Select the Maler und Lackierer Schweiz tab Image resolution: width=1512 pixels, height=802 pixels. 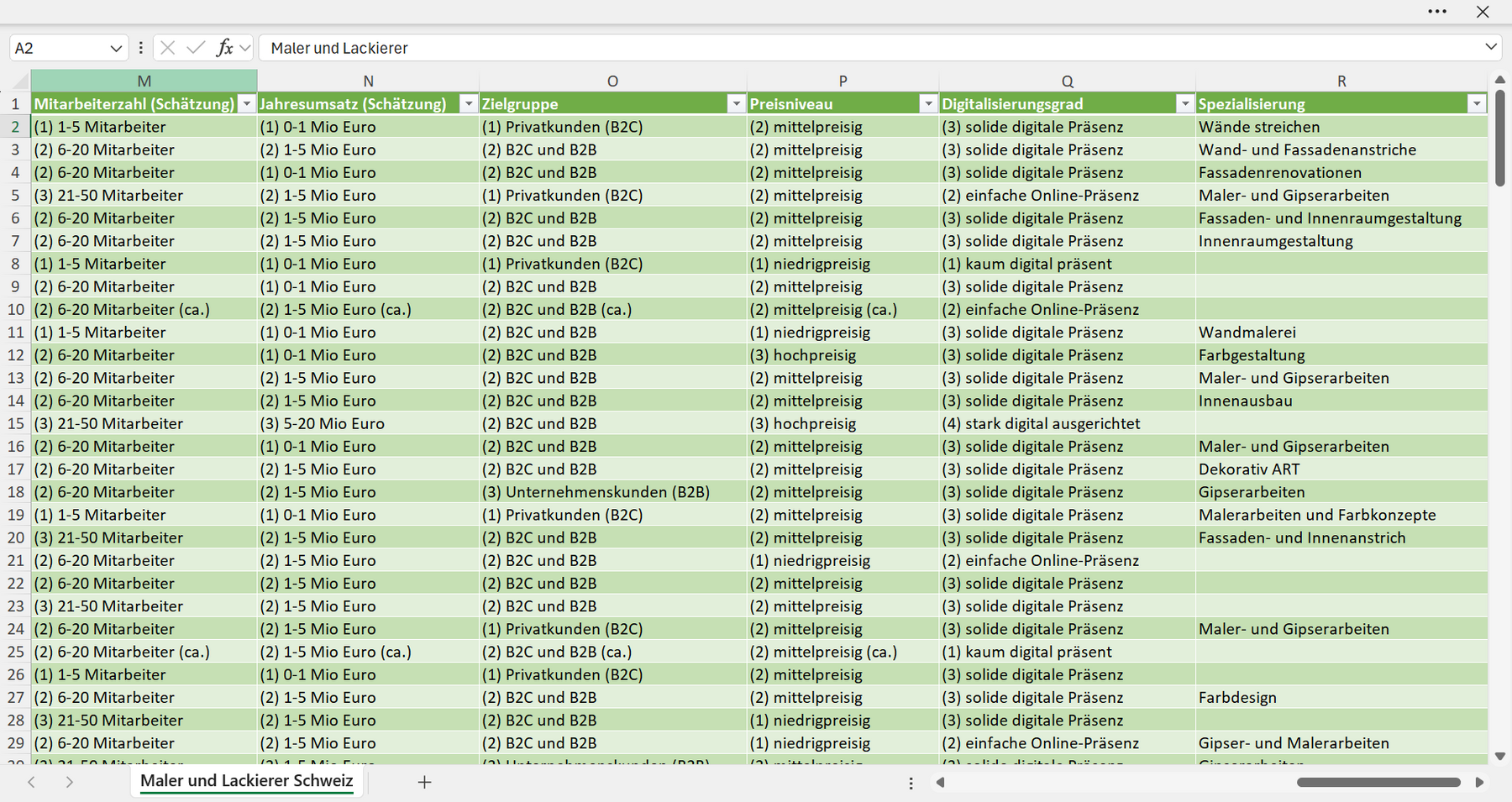pos(247,781)
